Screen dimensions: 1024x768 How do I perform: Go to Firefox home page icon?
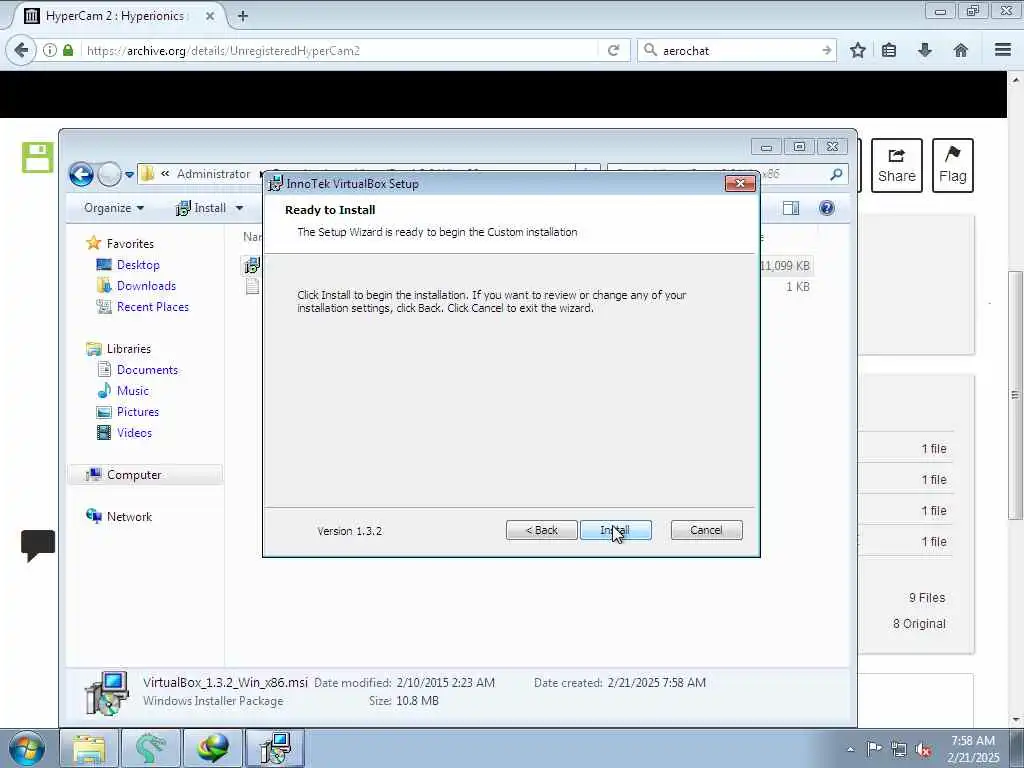point(960,50)
